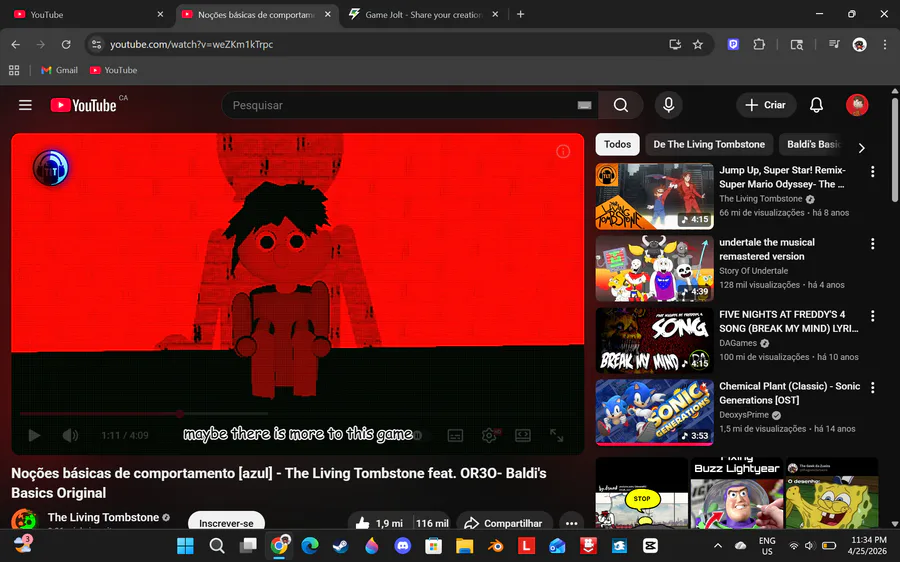Open the Criar create menu

[766, 105]
